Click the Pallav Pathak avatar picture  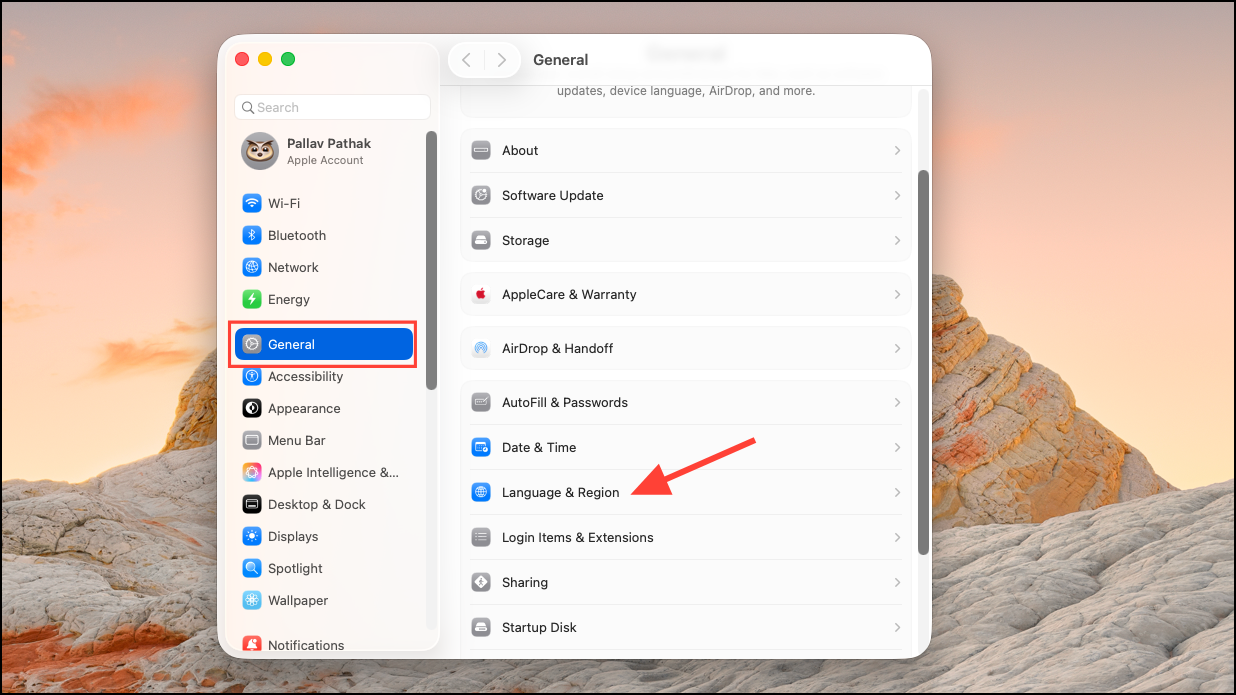pos(260,151)
